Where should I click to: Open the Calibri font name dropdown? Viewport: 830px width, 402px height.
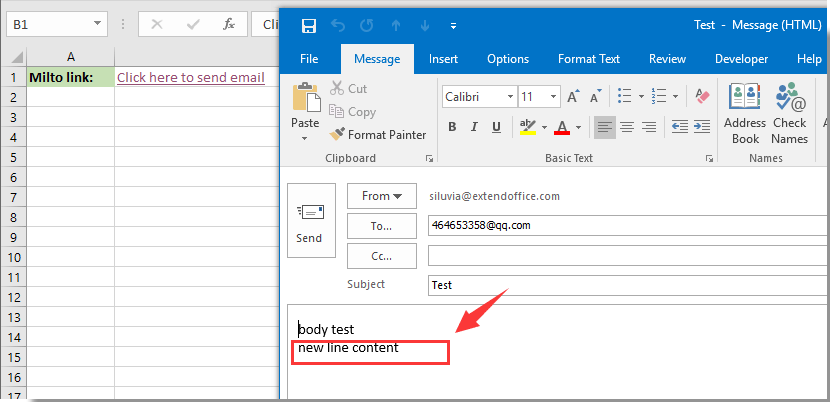point(510,97)
